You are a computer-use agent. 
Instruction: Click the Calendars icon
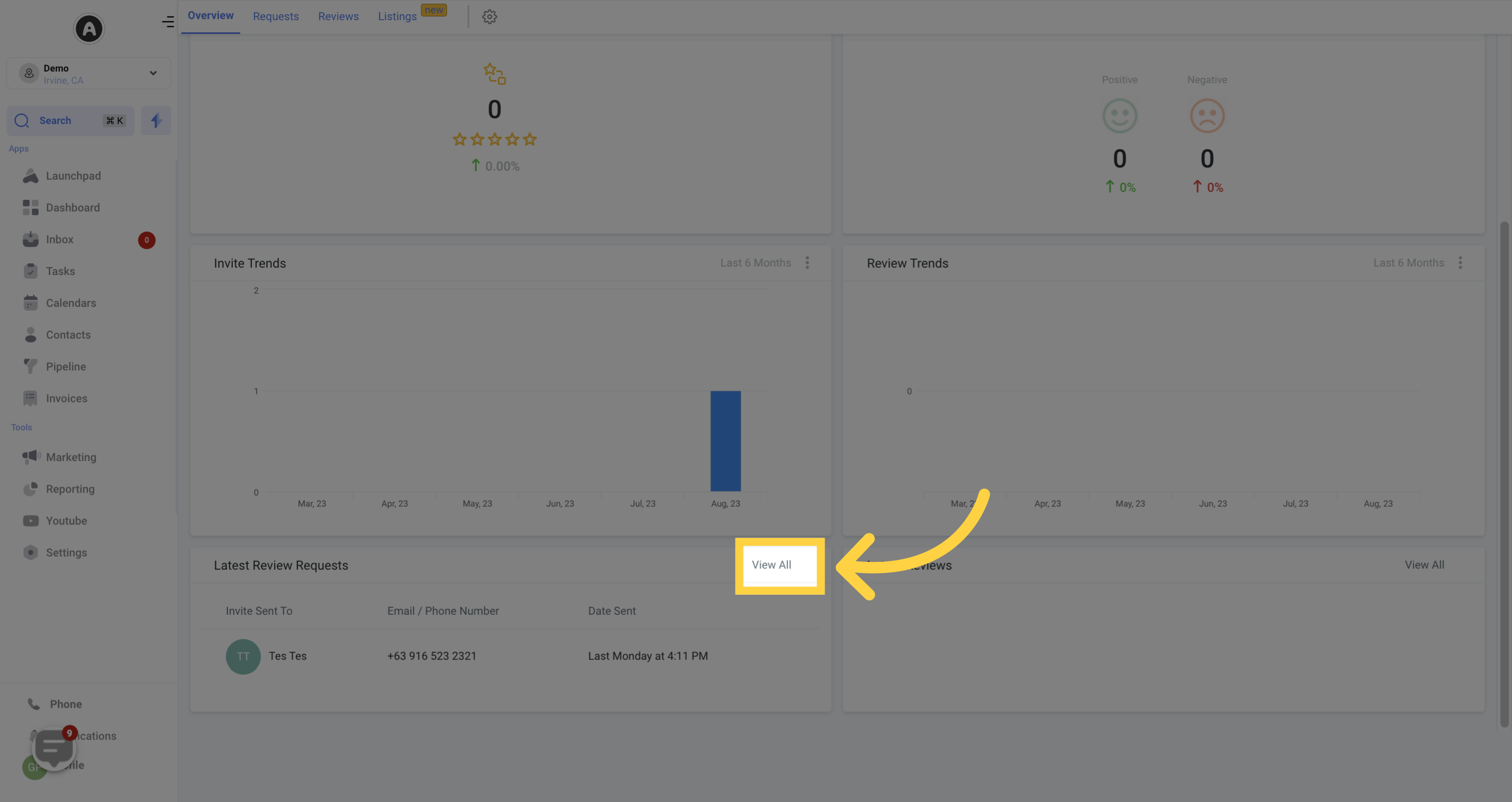[30, 303]
